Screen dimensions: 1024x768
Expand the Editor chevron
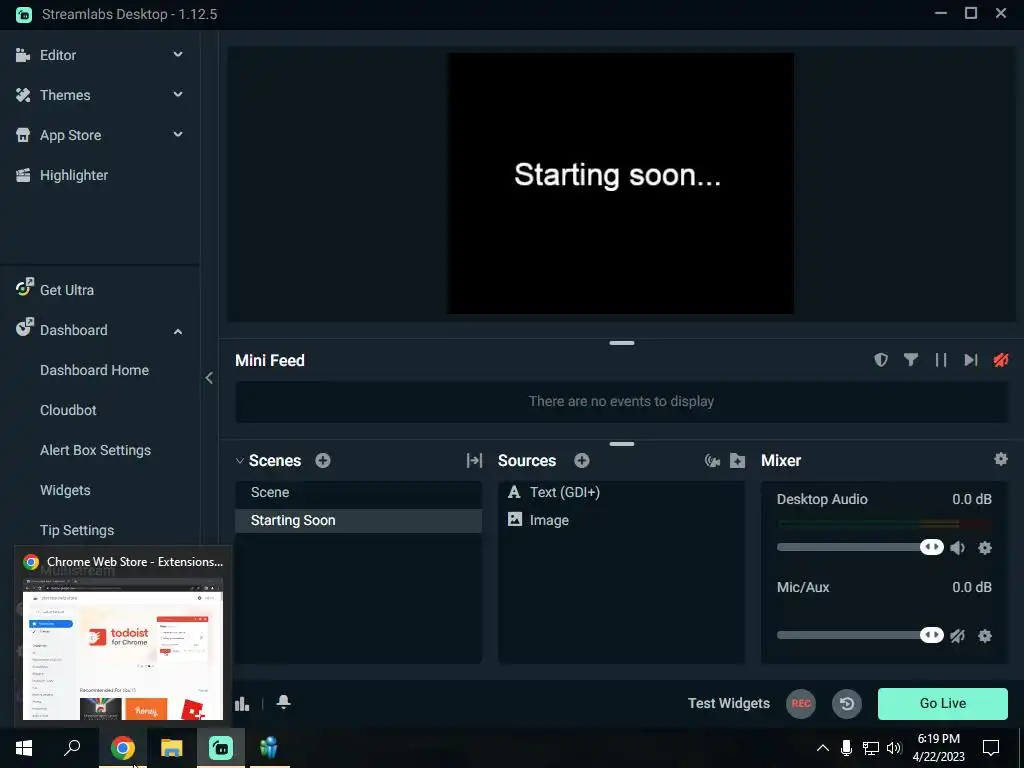click(x=178, y=55)
